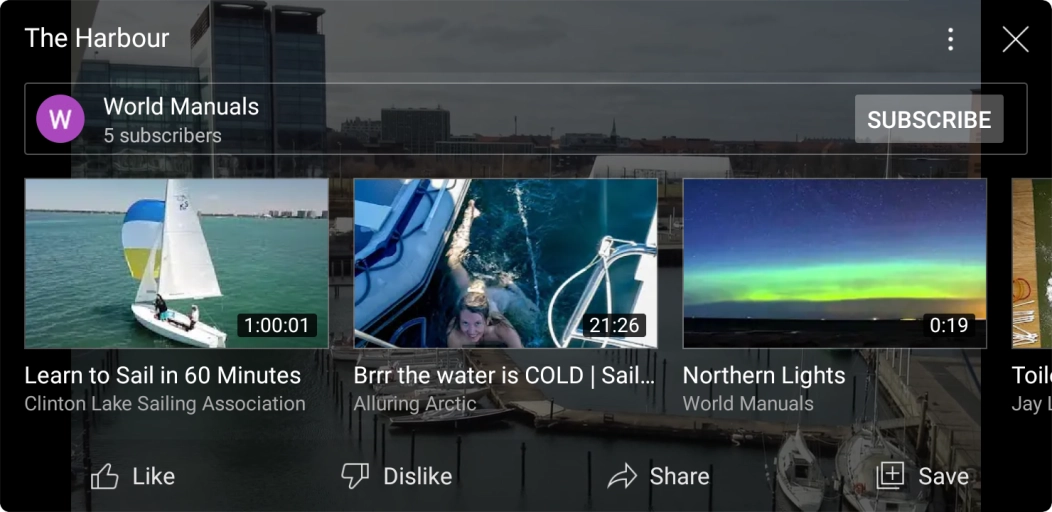Open Clinton Lake Sailing Association channel

pyautogui.click(x=165, y=404)
